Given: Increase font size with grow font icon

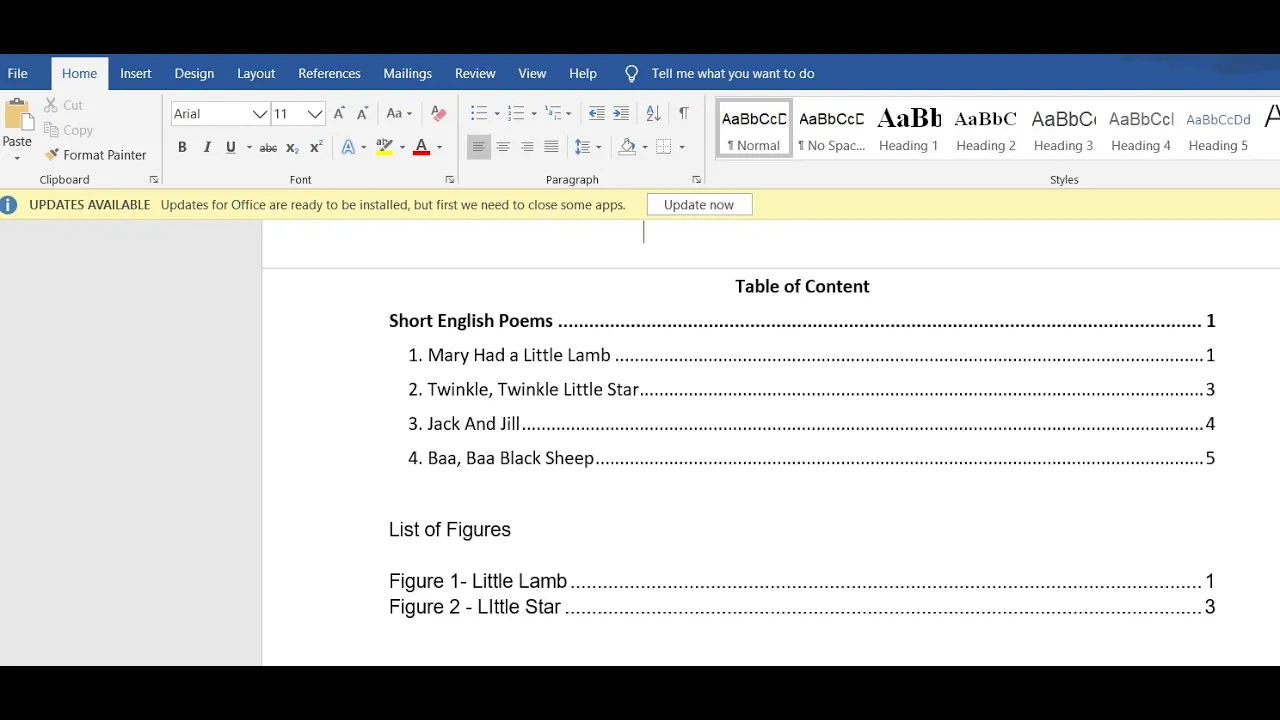Looking at the screenshot, I should pyautogui.click(x=339, y=114).
